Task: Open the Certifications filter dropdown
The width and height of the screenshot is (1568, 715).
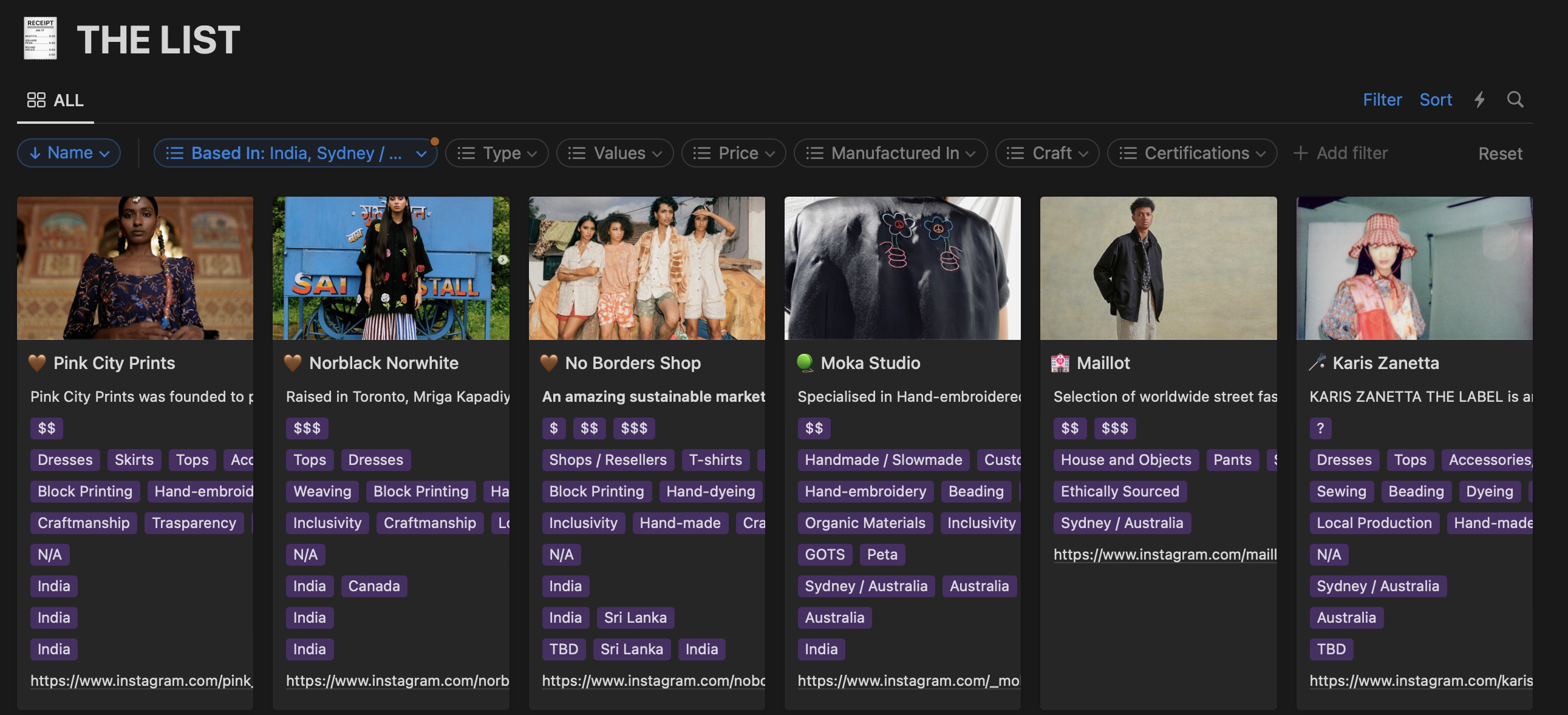Action: click(x=1191, y=153)
